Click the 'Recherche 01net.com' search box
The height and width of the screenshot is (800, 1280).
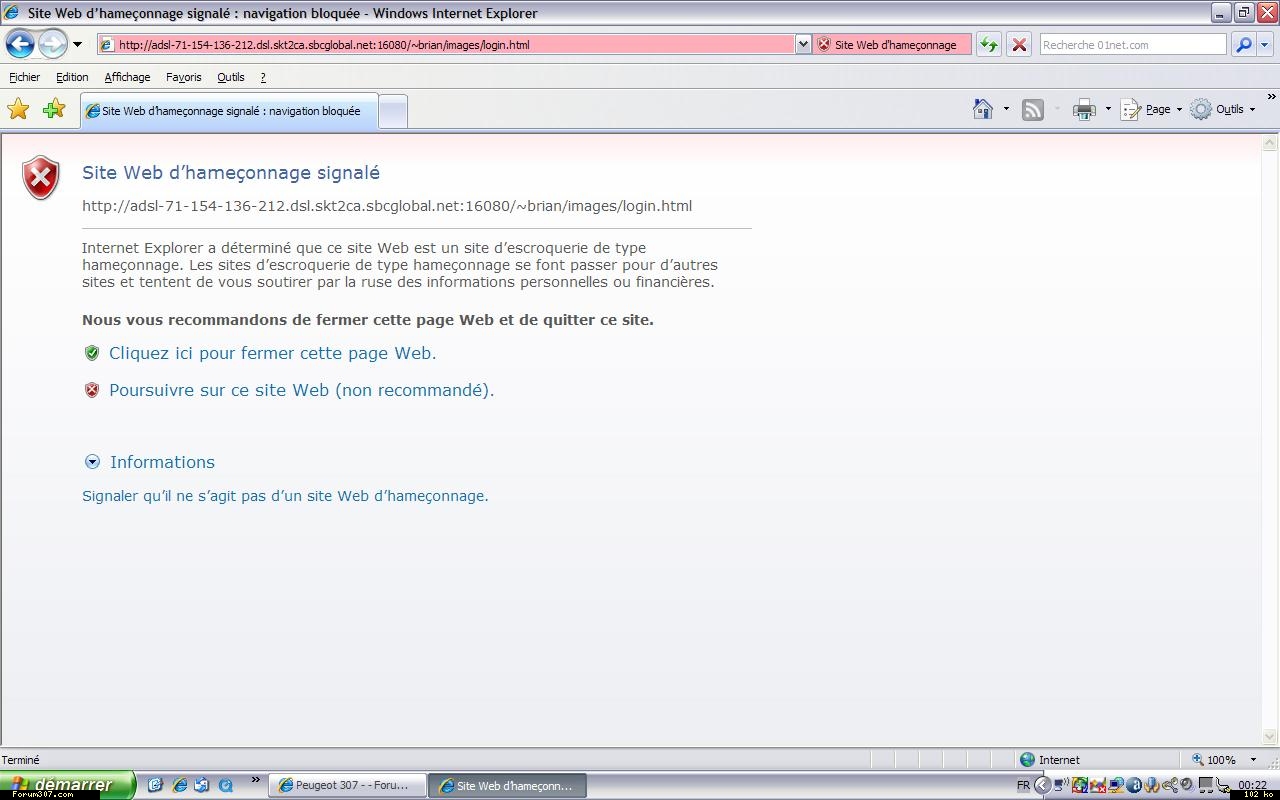point(1132,44)
